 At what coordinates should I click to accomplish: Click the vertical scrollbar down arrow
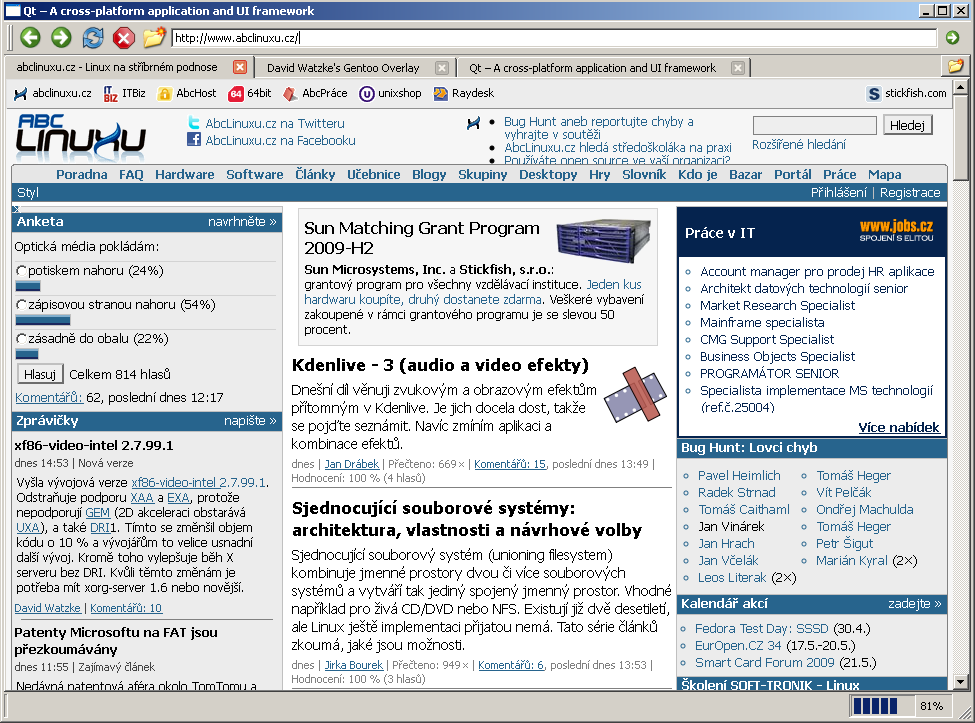point(960,682)
